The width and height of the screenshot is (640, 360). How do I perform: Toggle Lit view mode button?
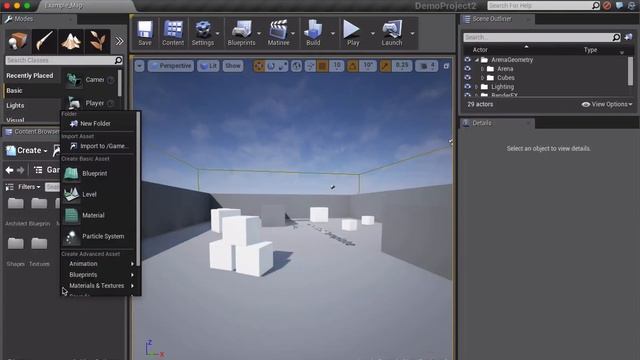pos(208,66)
